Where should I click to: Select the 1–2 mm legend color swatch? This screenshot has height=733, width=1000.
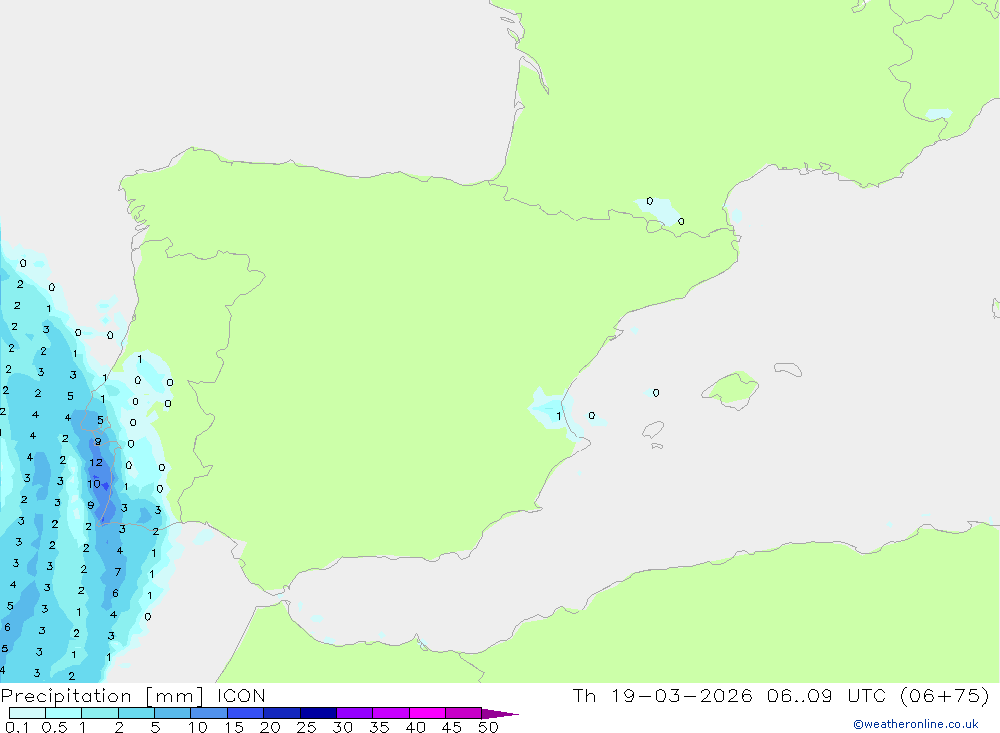click(100, 713)
